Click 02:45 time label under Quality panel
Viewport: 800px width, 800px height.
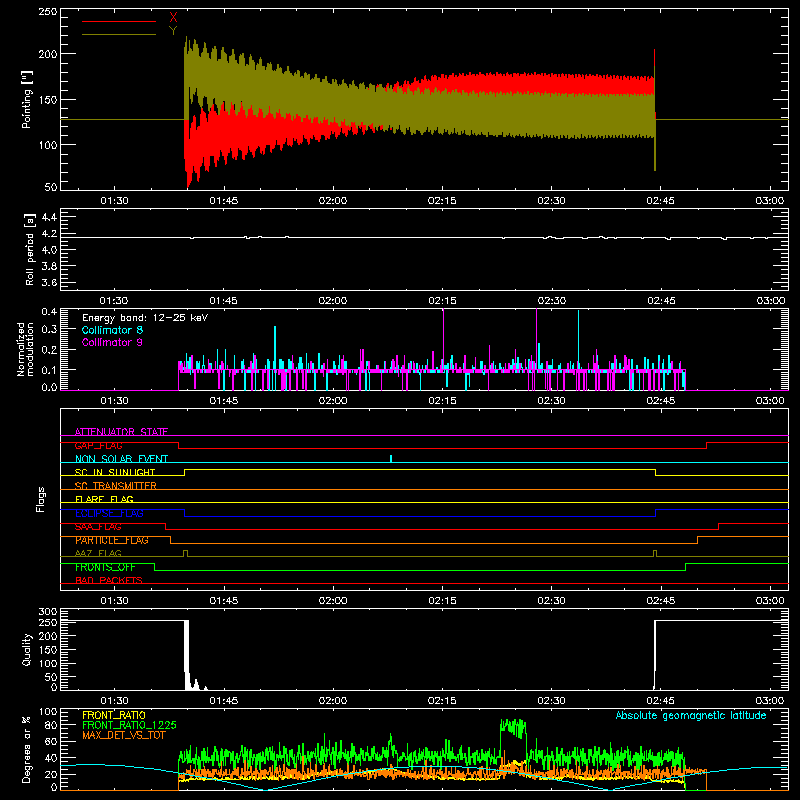661,701
